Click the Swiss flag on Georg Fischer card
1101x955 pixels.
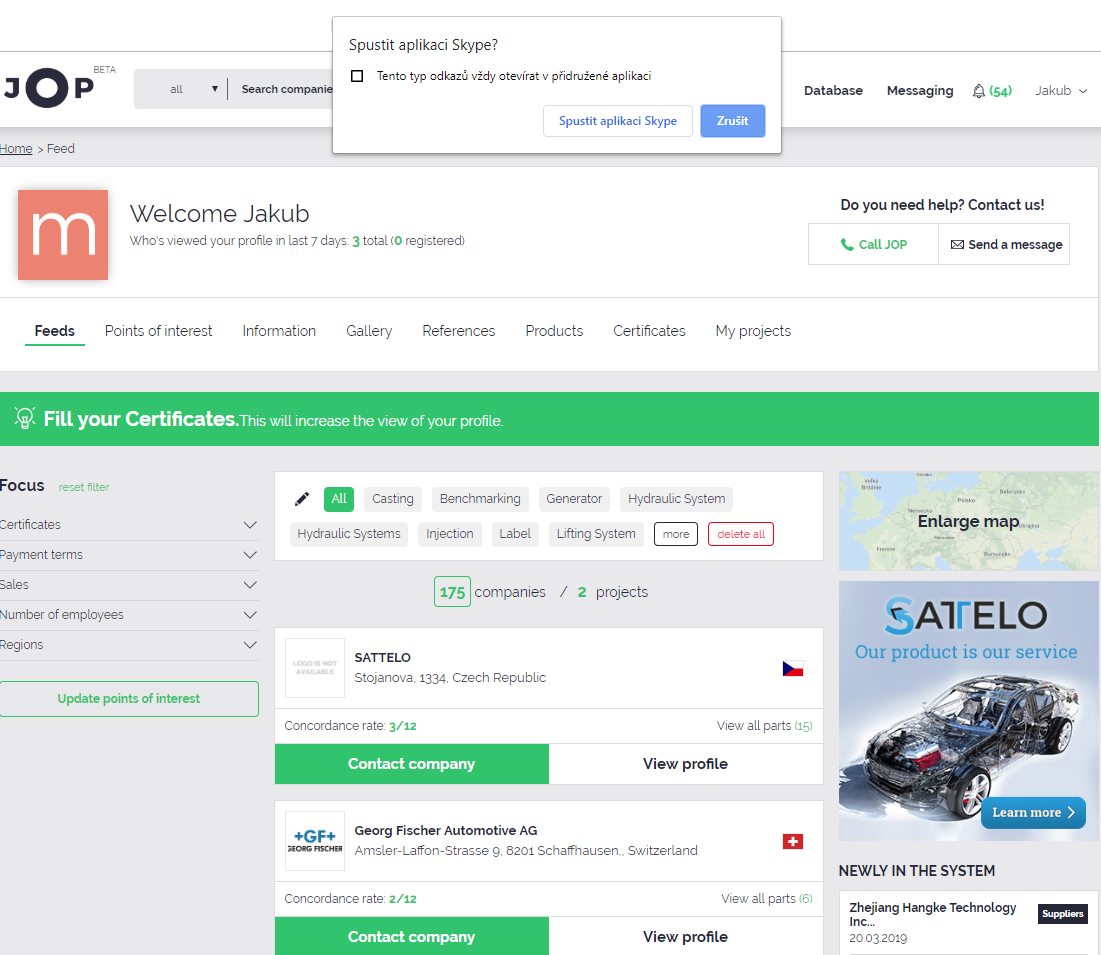coord(793,841)
